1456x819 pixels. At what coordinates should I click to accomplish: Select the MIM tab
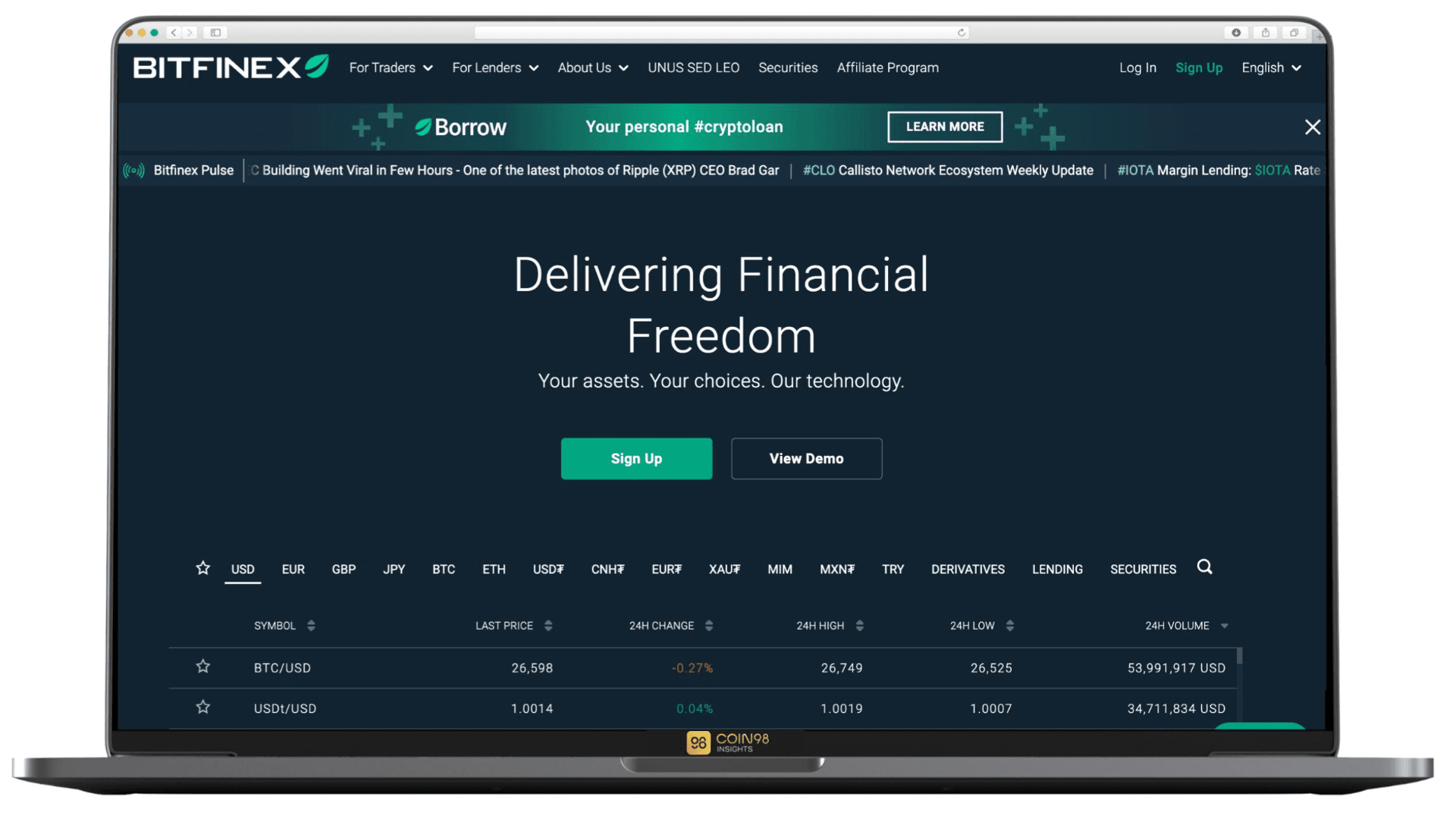(x=780, y=570)
